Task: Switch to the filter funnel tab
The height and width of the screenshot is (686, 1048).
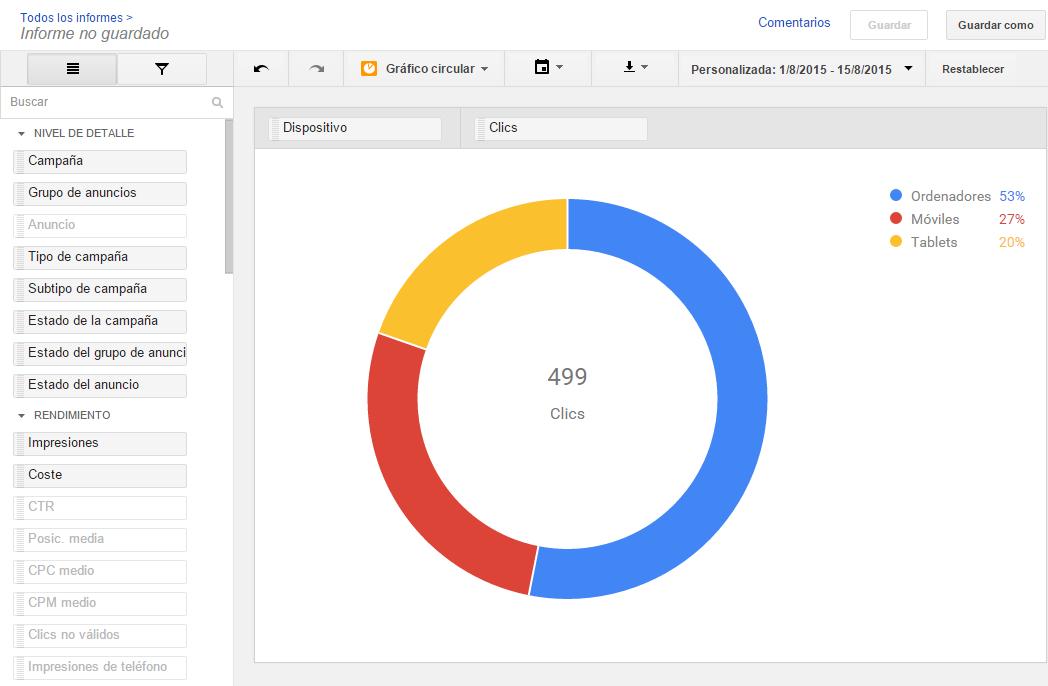Action: (162, 69)
